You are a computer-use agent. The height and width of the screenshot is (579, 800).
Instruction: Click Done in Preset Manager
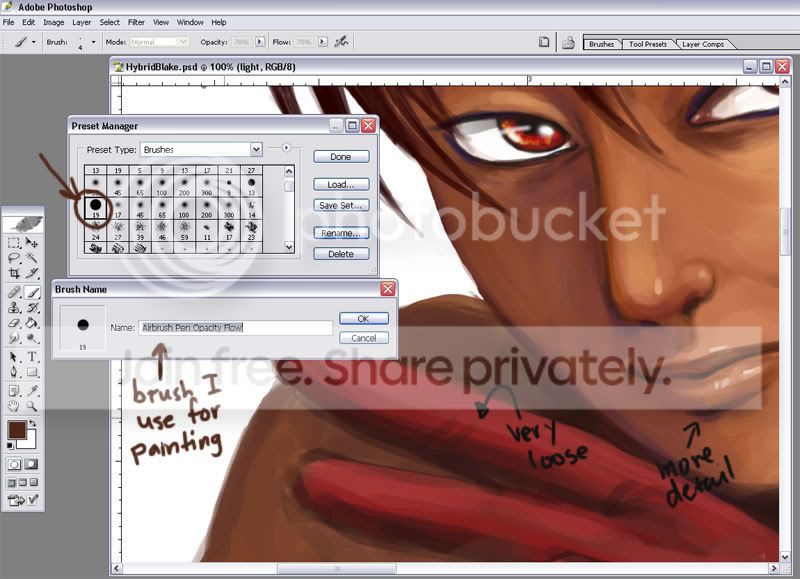click(341, 157)
